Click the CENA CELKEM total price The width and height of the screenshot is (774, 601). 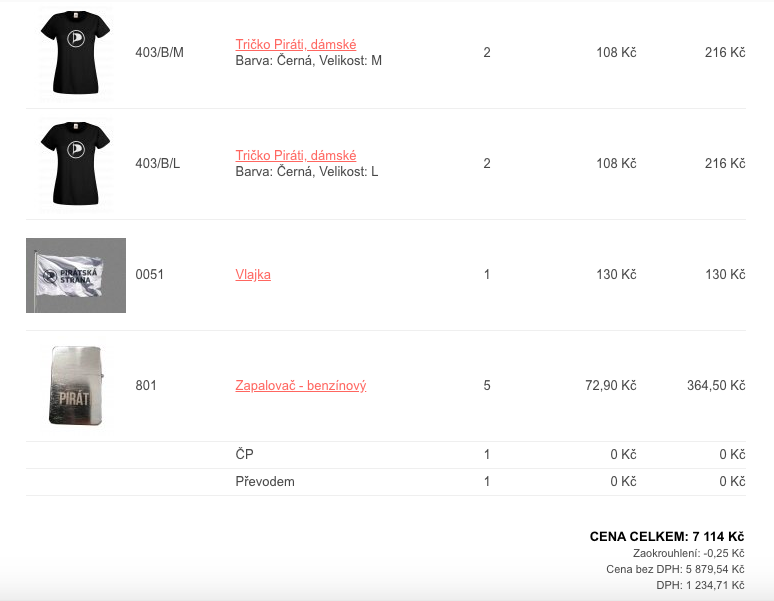[x=667, y=537]
